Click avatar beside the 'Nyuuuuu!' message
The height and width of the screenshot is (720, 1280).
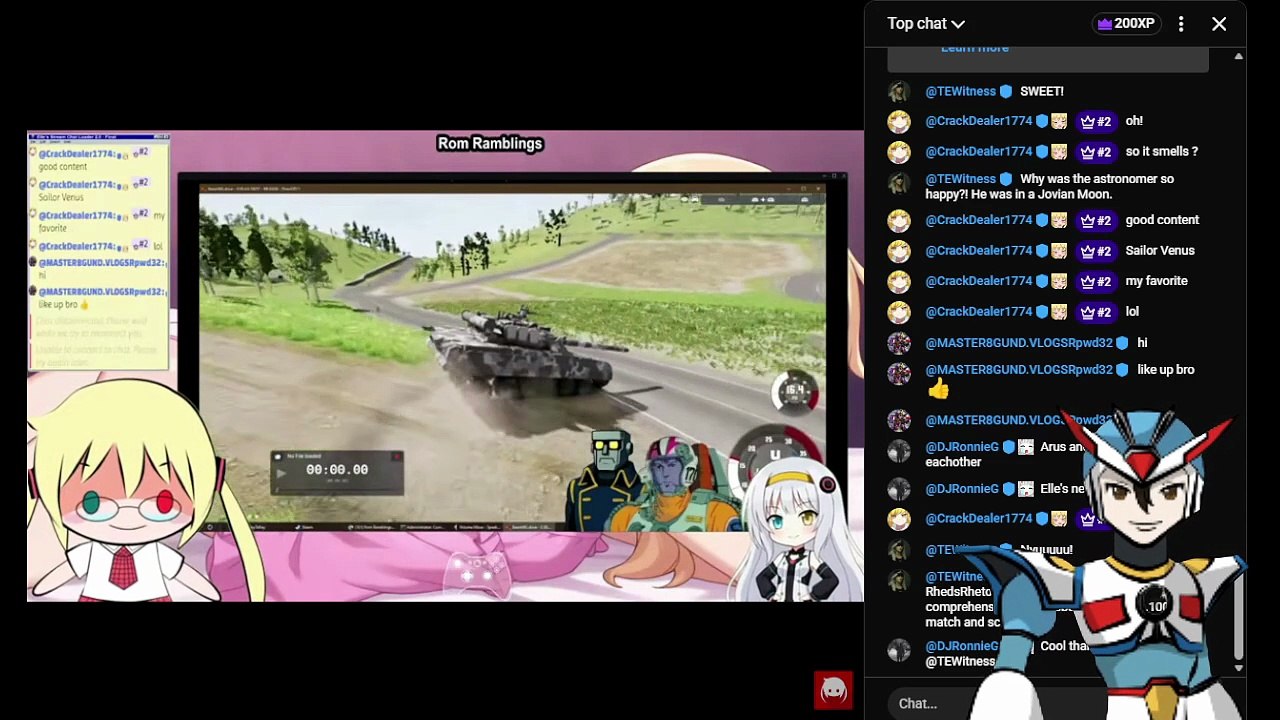[899, 551]
